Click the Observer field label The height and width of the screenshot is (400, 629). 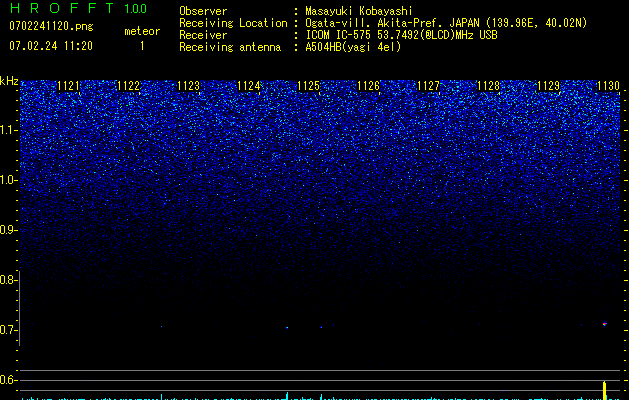pyautogui.click(x=203, y=11)
